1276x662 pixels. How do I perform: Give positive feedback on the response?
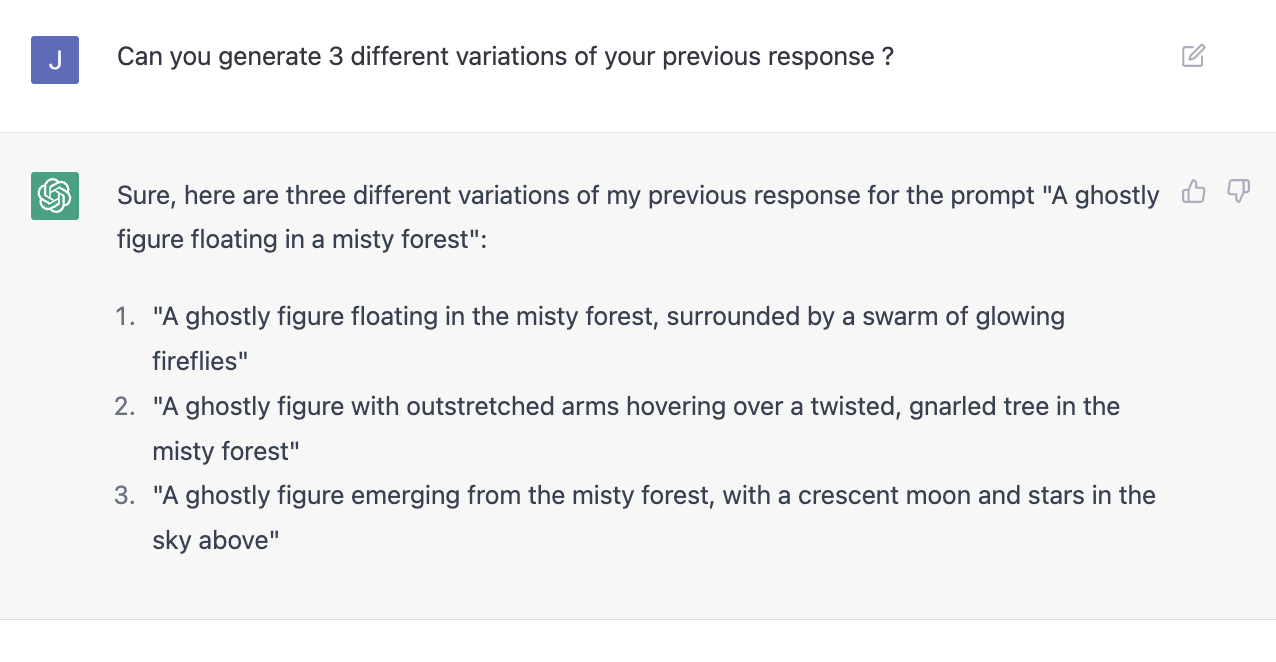click(1194, 192)
